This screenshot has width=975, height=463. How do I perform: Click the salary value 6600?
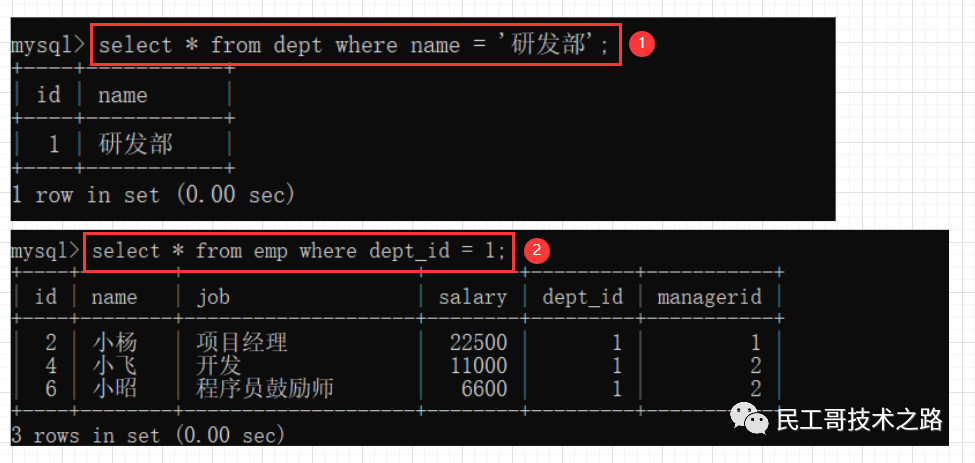click(x=484, y=389)
